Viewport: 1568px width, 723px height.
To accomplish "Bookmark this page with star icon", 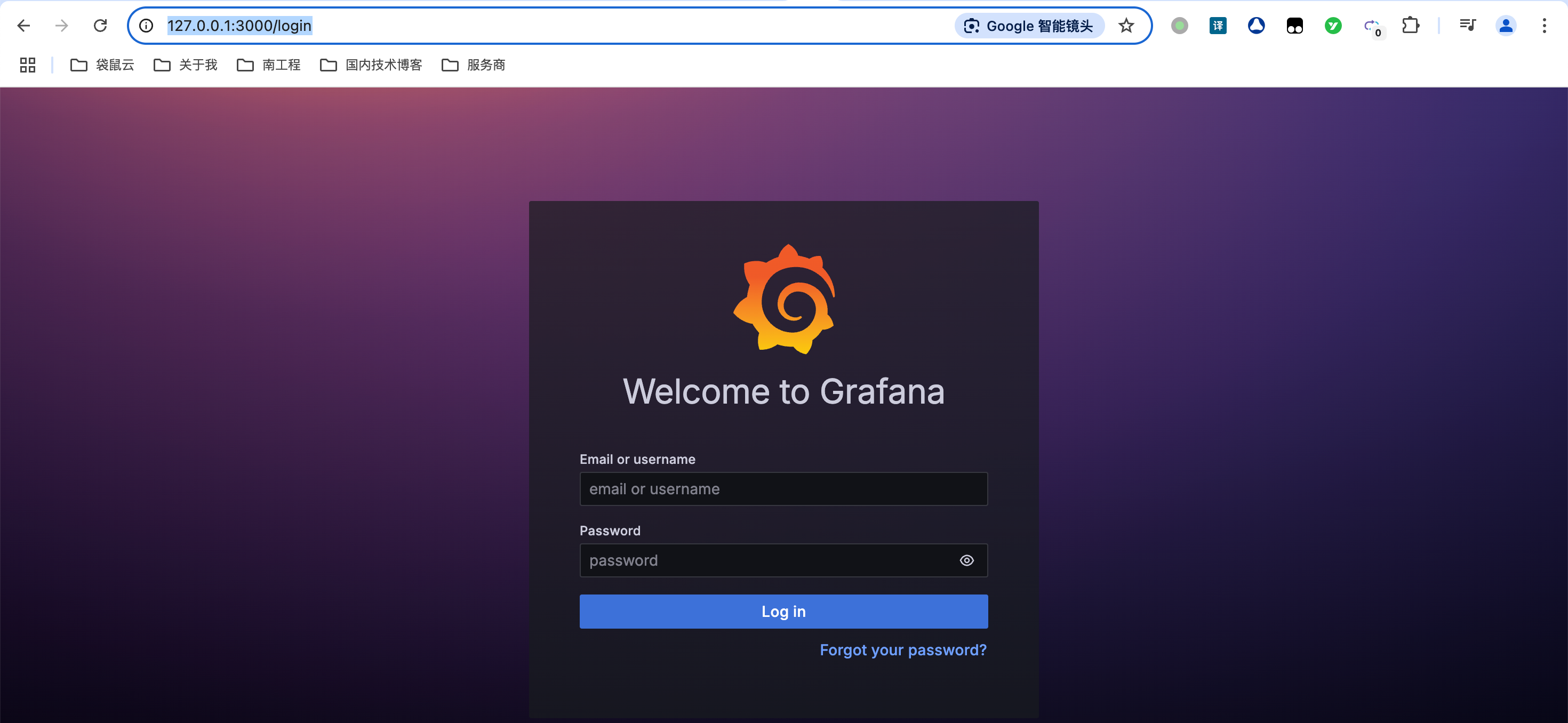I will coord(1126,26).
